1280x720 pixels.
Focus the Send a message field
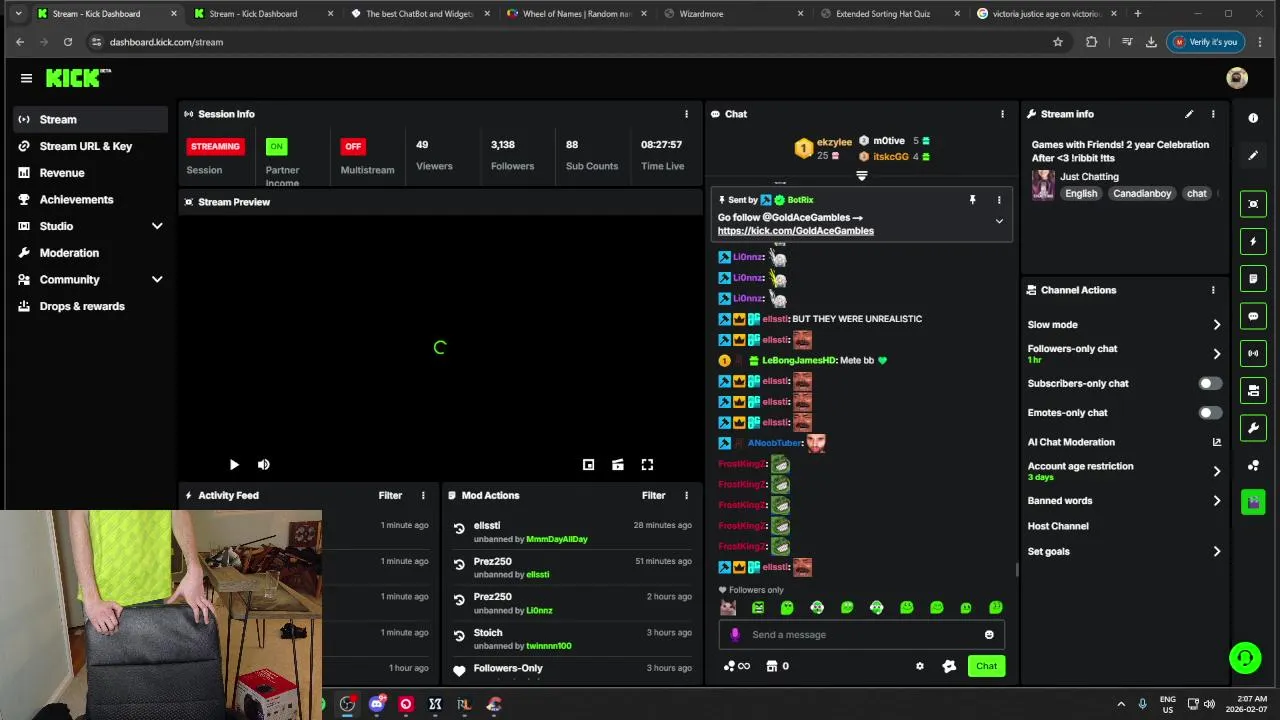coord(861,635)
